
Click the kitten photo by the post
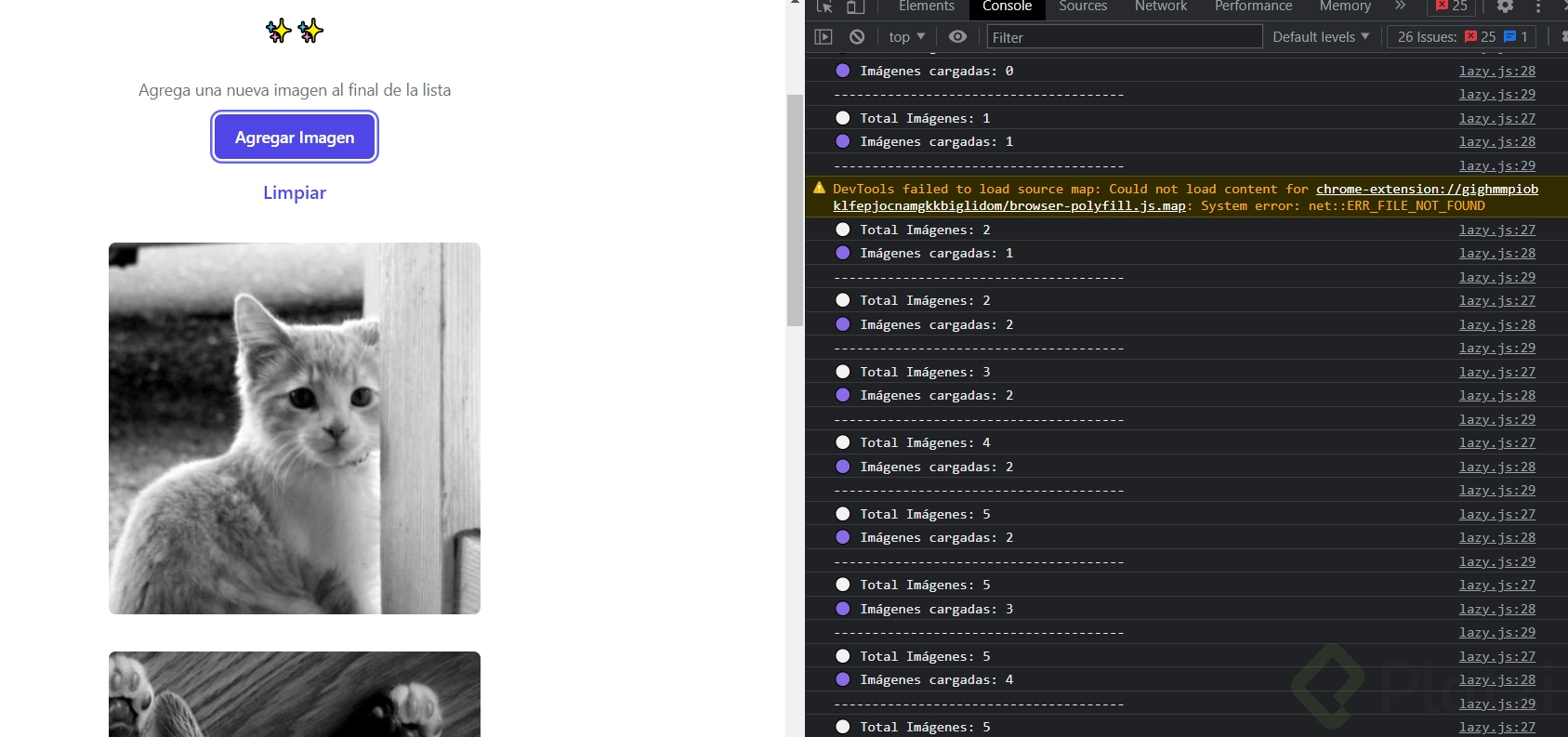pos(295,428)
